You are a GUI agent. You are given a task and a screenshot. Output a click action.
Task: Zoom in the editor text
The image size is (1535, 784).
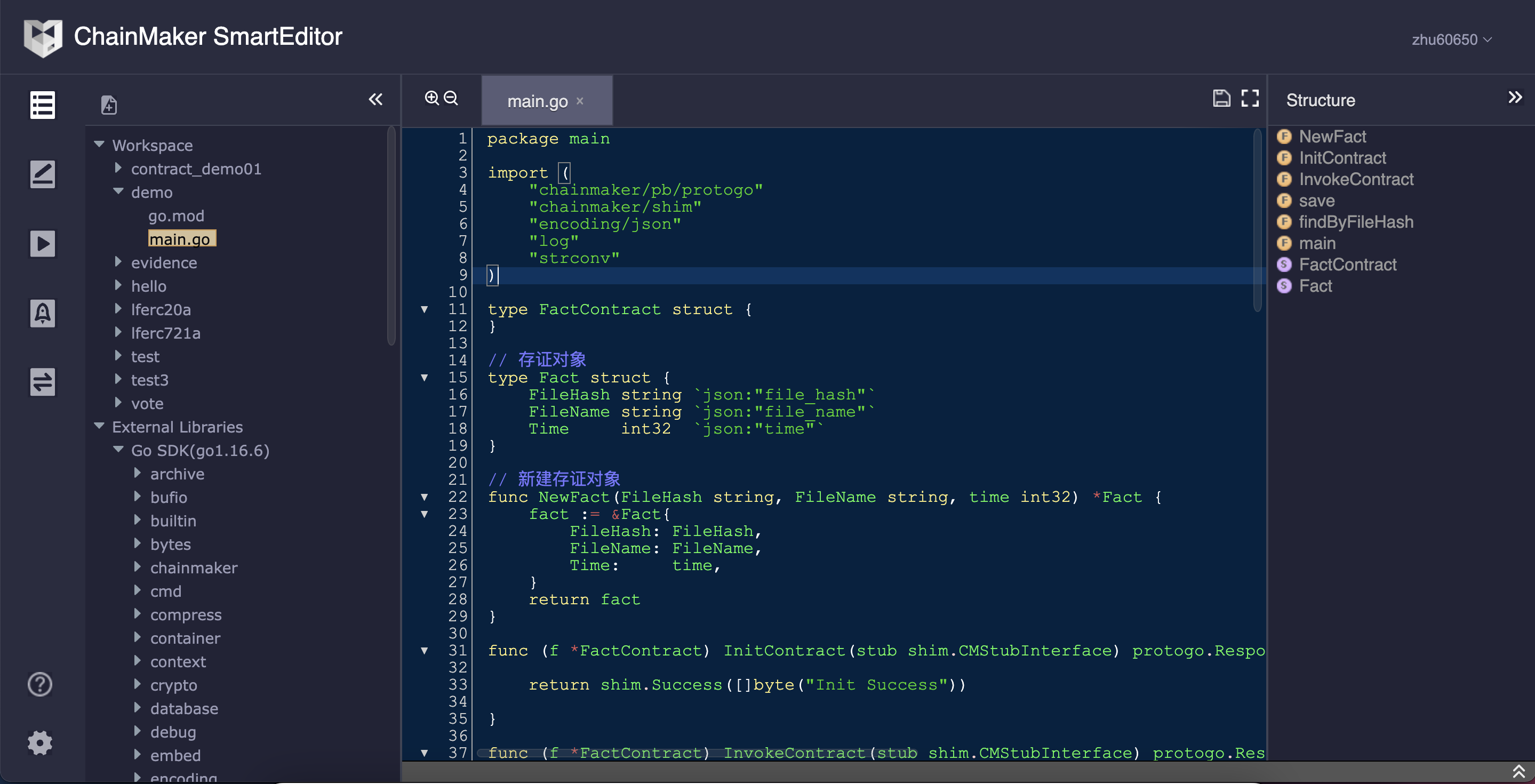point(431,98)
